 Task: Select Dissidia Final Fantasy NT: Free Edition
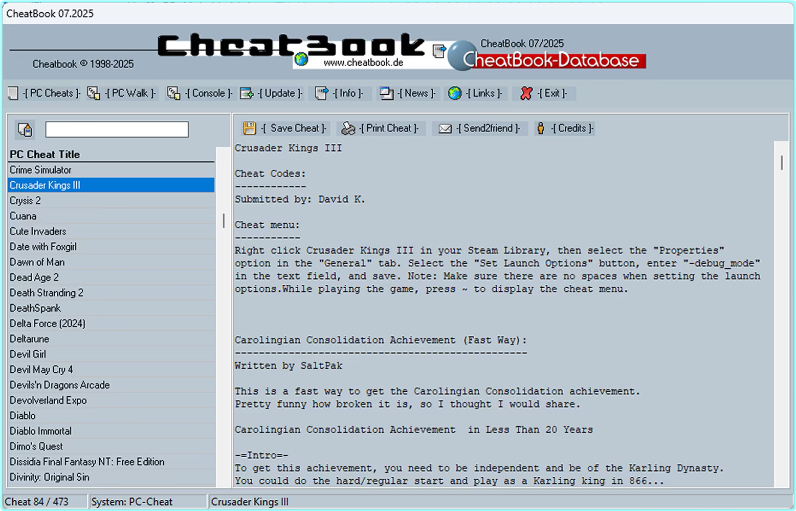coord(112,462)
